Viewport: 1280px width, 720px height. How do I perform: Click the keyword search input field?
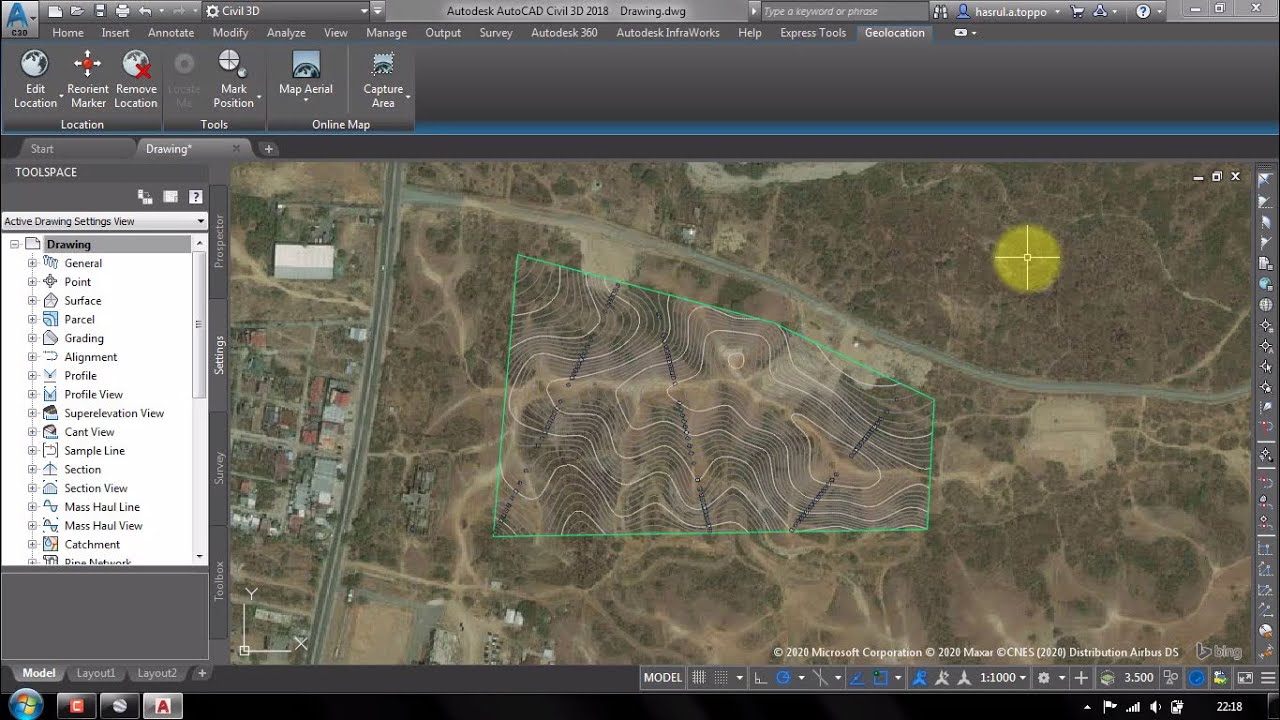pos(842,11)
